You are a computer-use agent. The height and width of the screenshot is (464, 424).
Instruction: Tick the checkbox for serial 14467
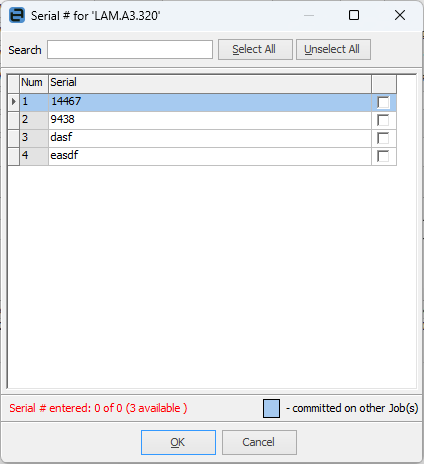click(x=383, y=103)
